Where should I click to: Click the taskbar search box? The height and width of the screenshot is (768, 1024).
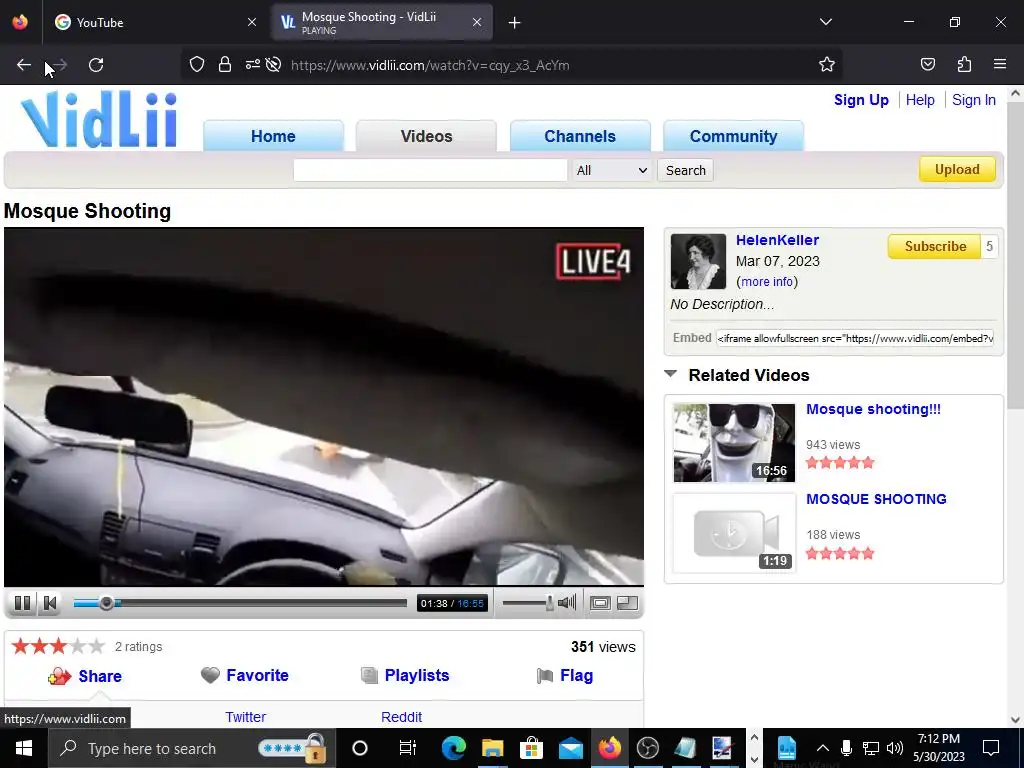[x=191, y=748]
